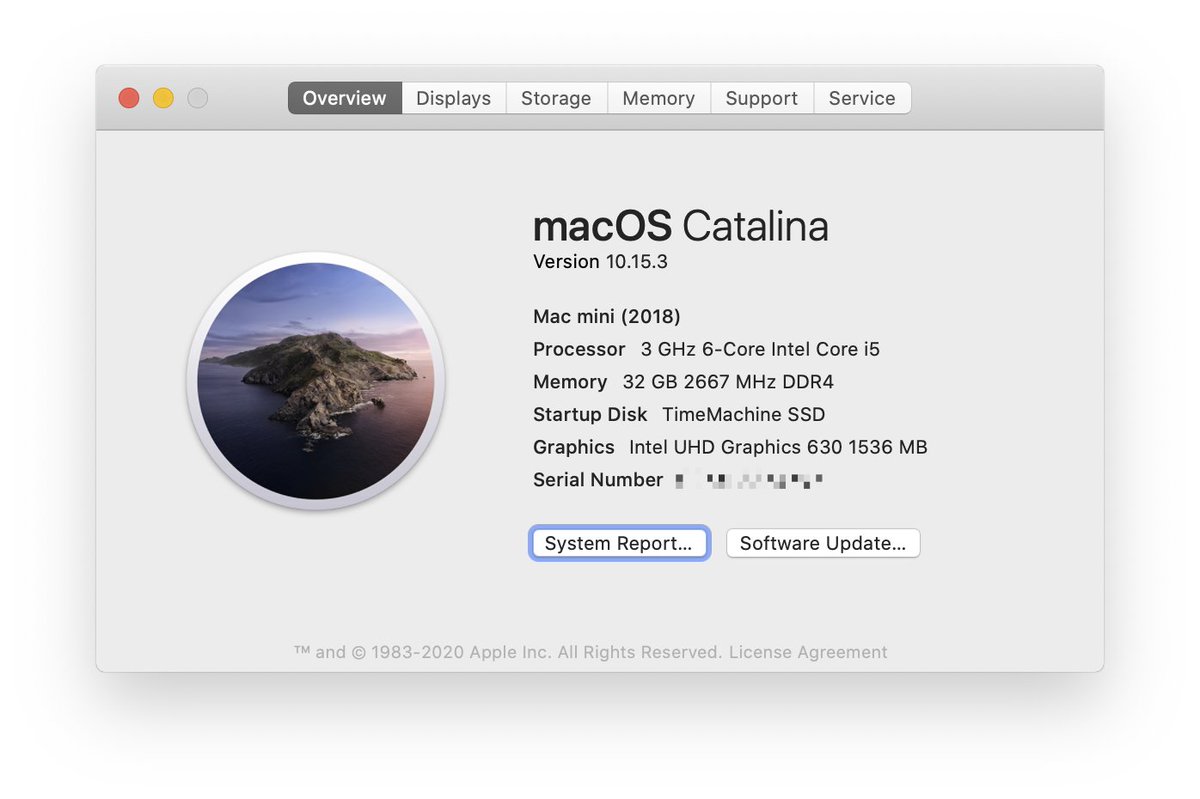Viewport: 1200px width, 799px height.
Task: Click the 3 GHz 6-Core Intel Core i5 value
Action: point(760,349)
